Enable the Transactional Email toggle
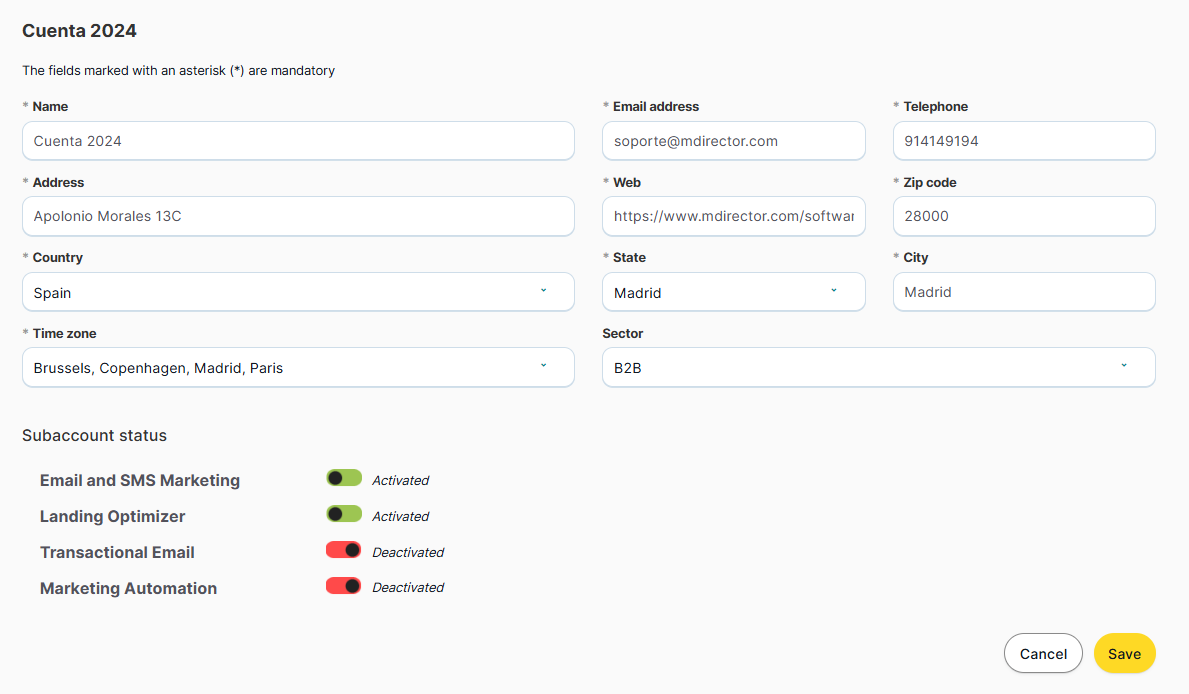 [344, 550]
